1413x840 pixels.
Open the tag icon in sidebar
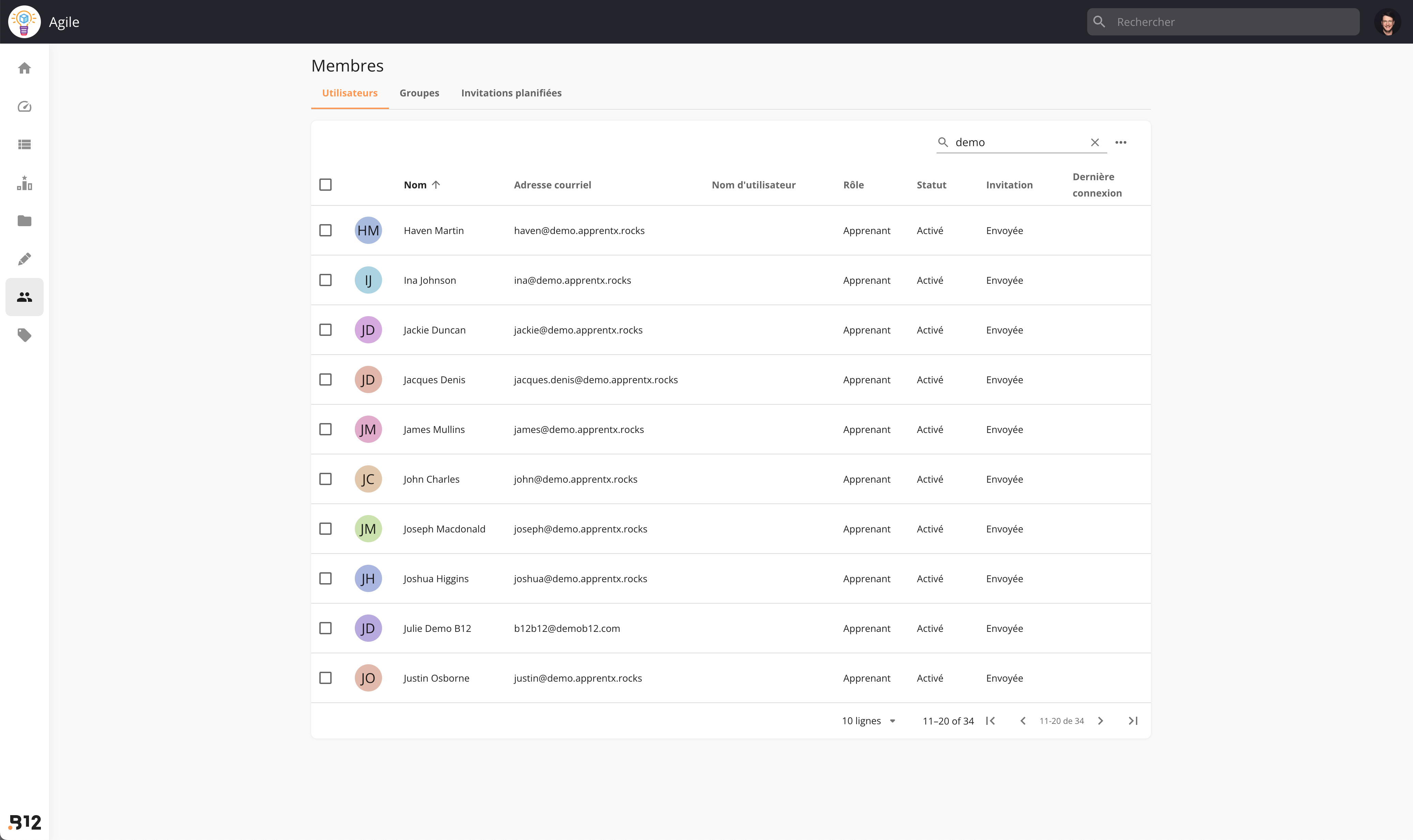pyautogui.click(x=24, y=335)
